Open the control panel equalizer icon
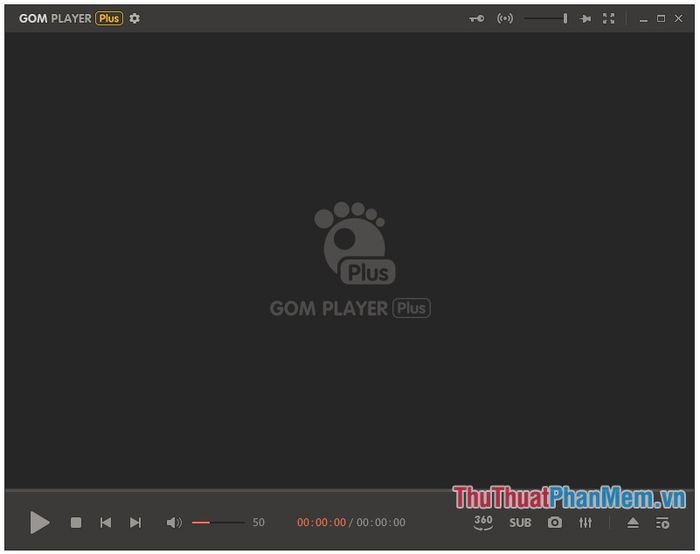 (585, 522)
